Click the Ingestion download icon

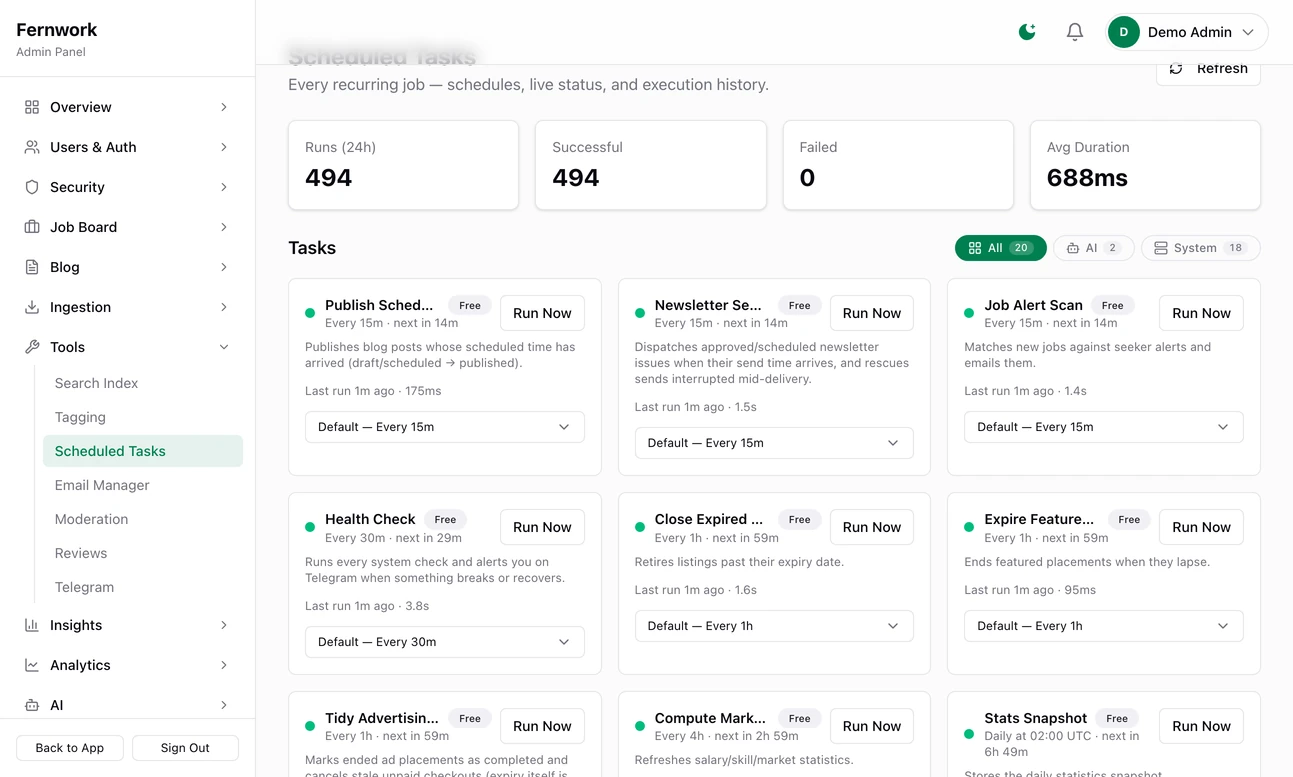[x=32, y=307]
